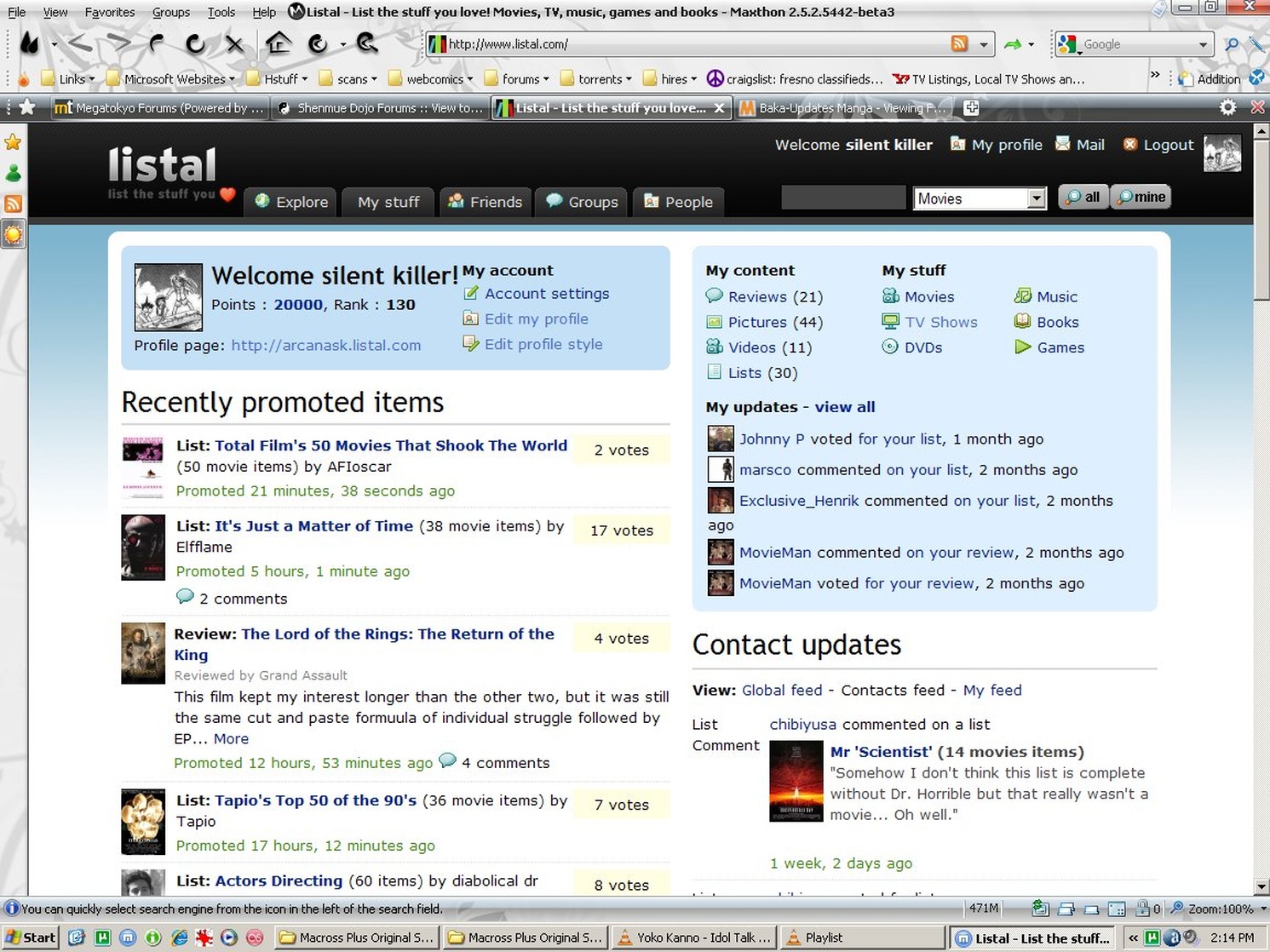Screen dimensions: 1270x952
Task: Open My profile in the header
Action: pyautogui.click(x=997, y=145)
